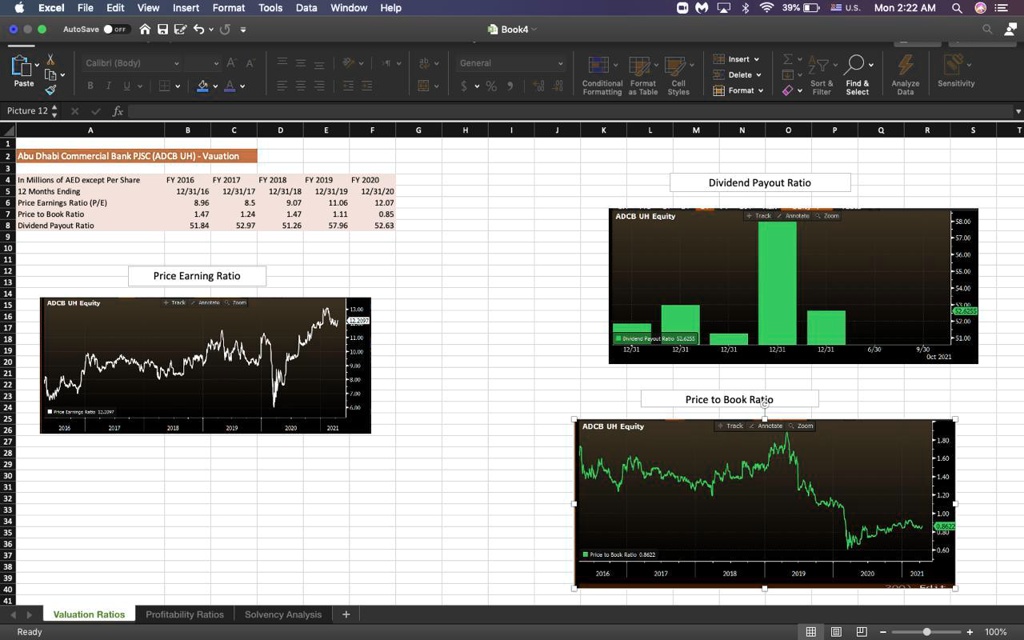Open the Insert menu in menu bar
1024x640 pixels.
[185, 8]
